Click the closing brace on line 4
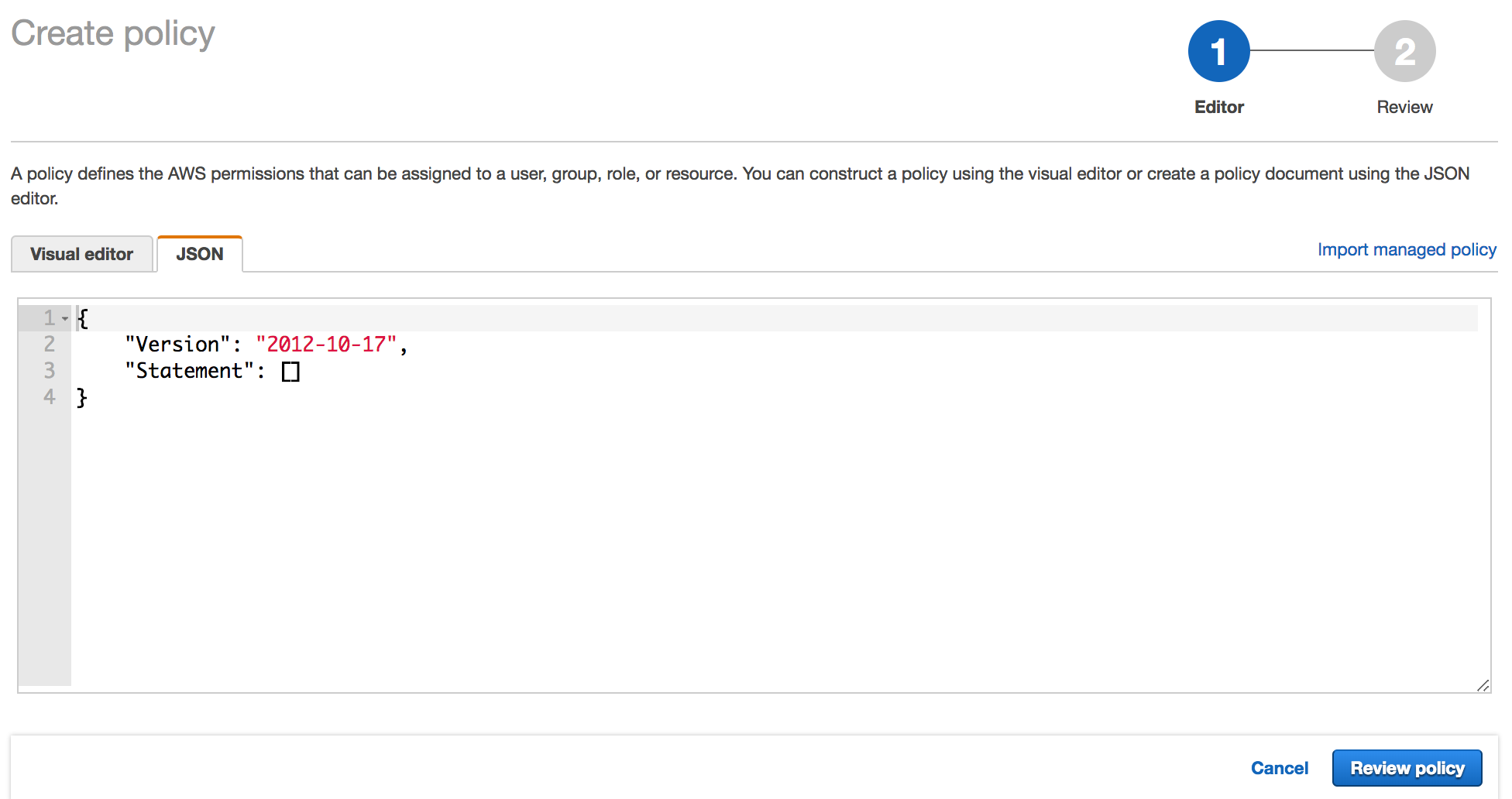1512x799 pixels. click(82, 398)
